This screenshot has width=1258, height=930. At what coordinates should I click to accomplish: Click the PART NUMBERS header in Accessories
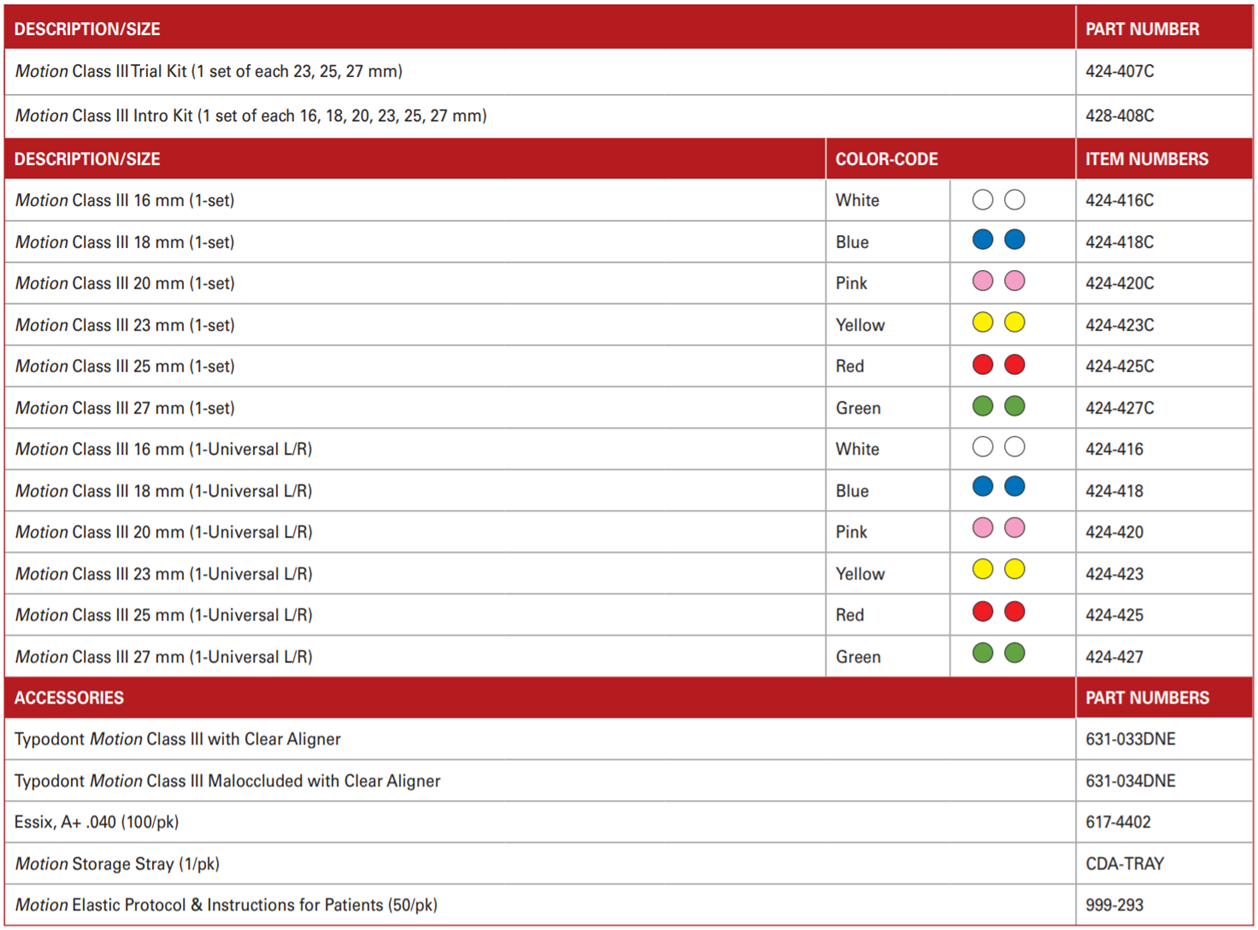tap(1148, 698)
